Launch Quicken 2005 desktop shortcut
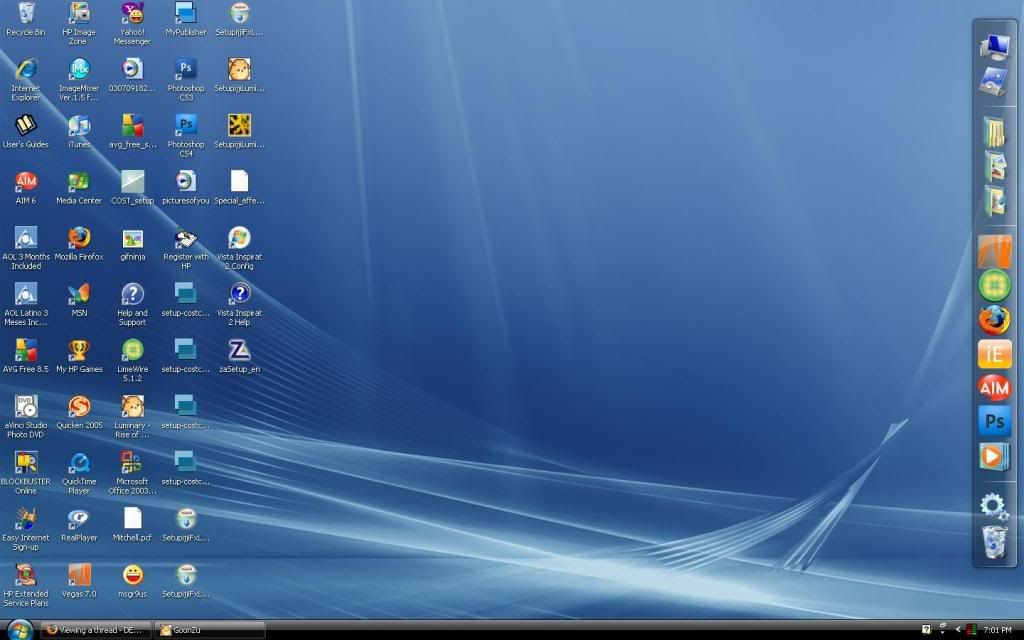 click(x=79, y=412)
